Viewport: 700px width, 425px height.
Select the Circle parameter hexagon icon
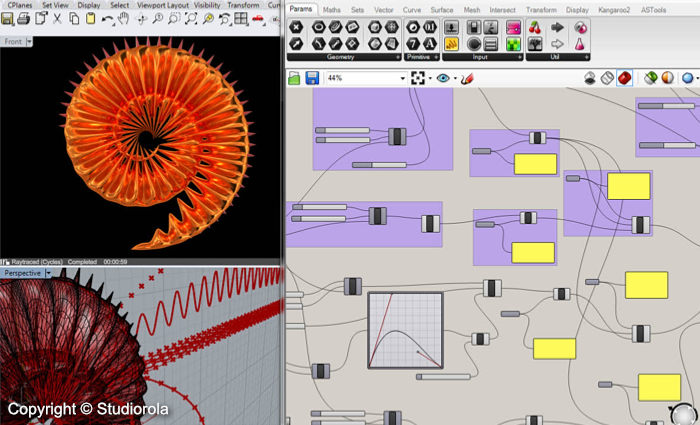(319, 27)
